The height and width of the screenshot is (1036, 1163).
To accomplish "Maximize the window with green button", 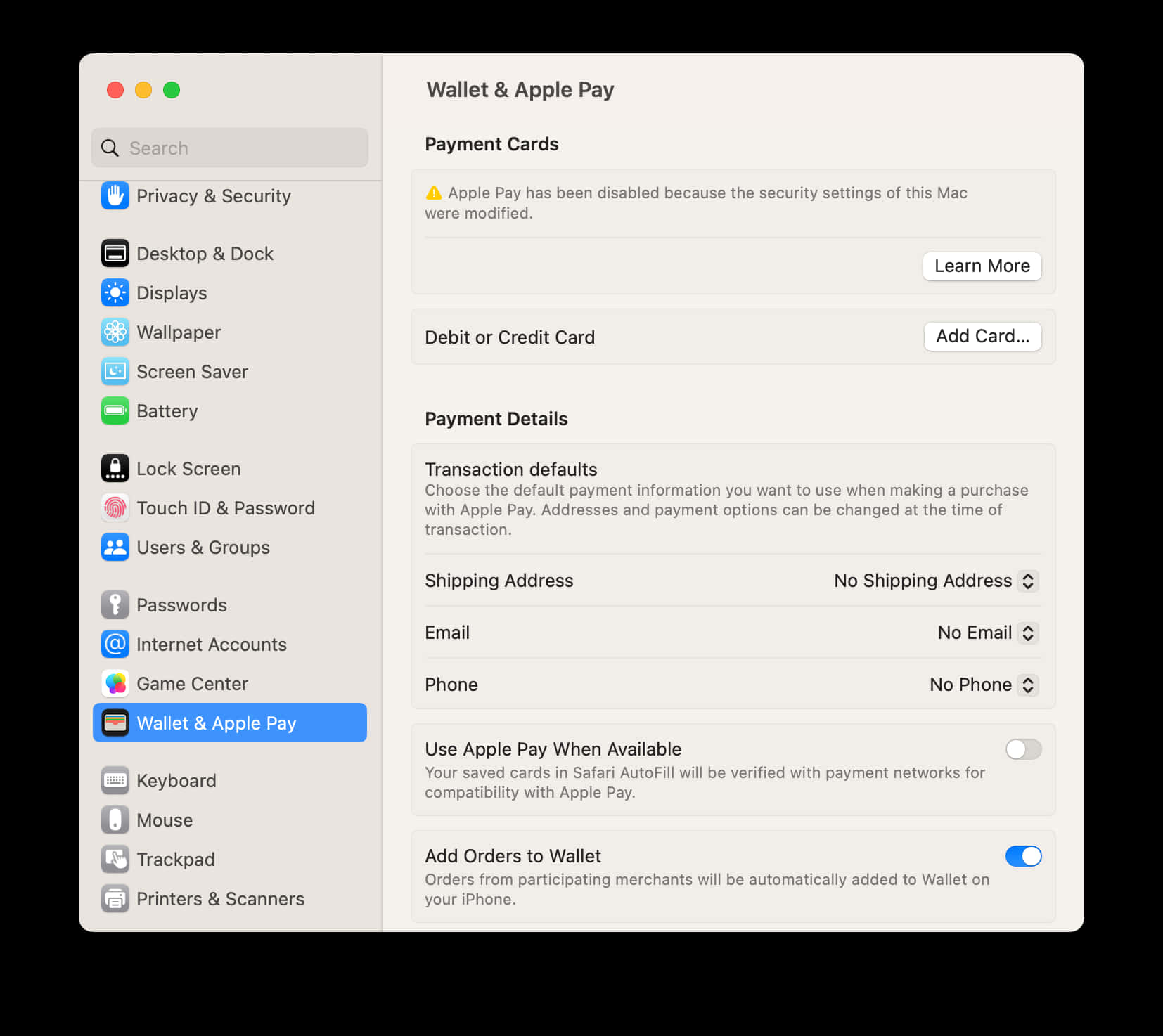I will pos(172,90).
